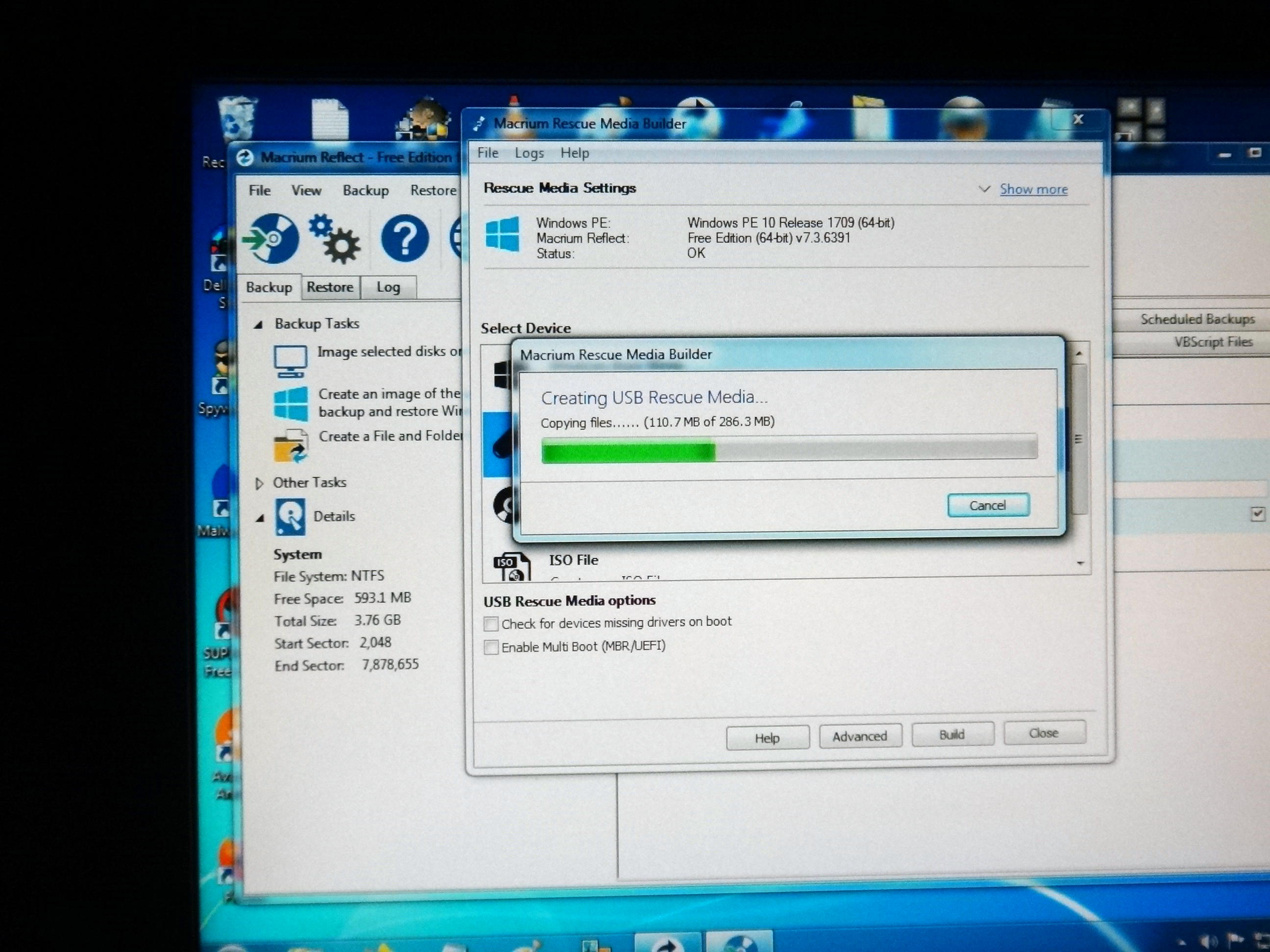Click the Details disk magnifier icon

coord(290,517)
